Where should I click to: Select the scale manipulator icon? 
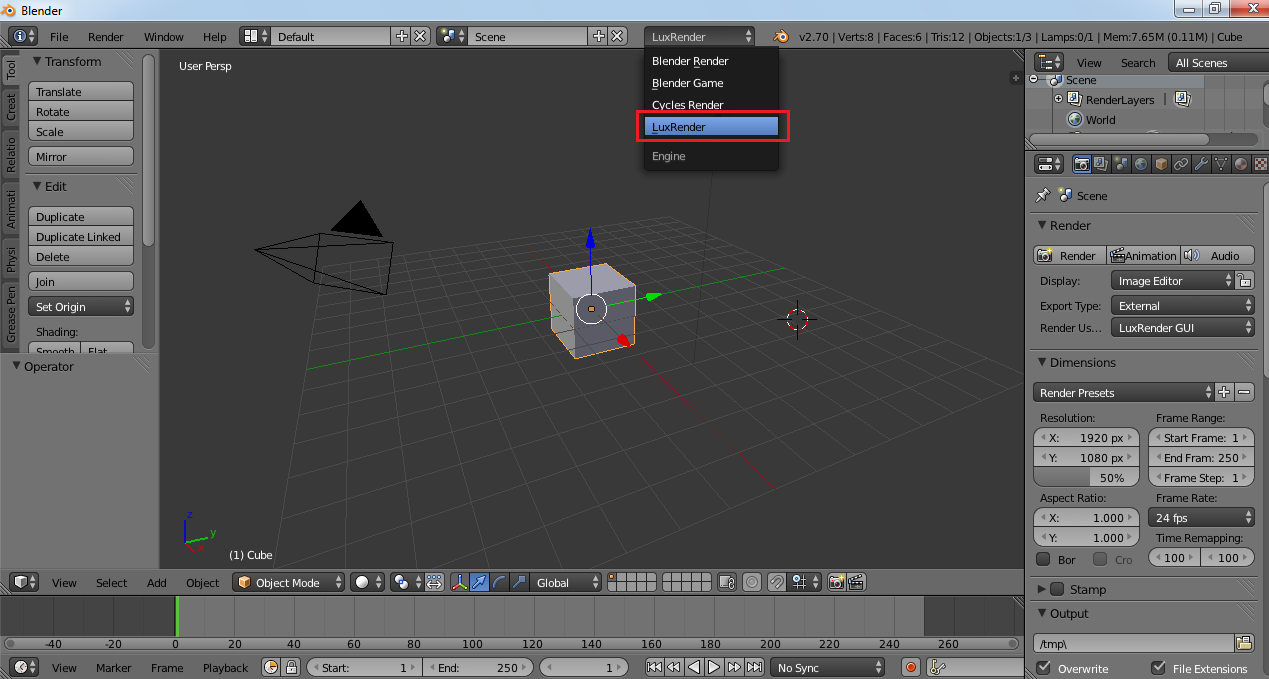point(519,582)
